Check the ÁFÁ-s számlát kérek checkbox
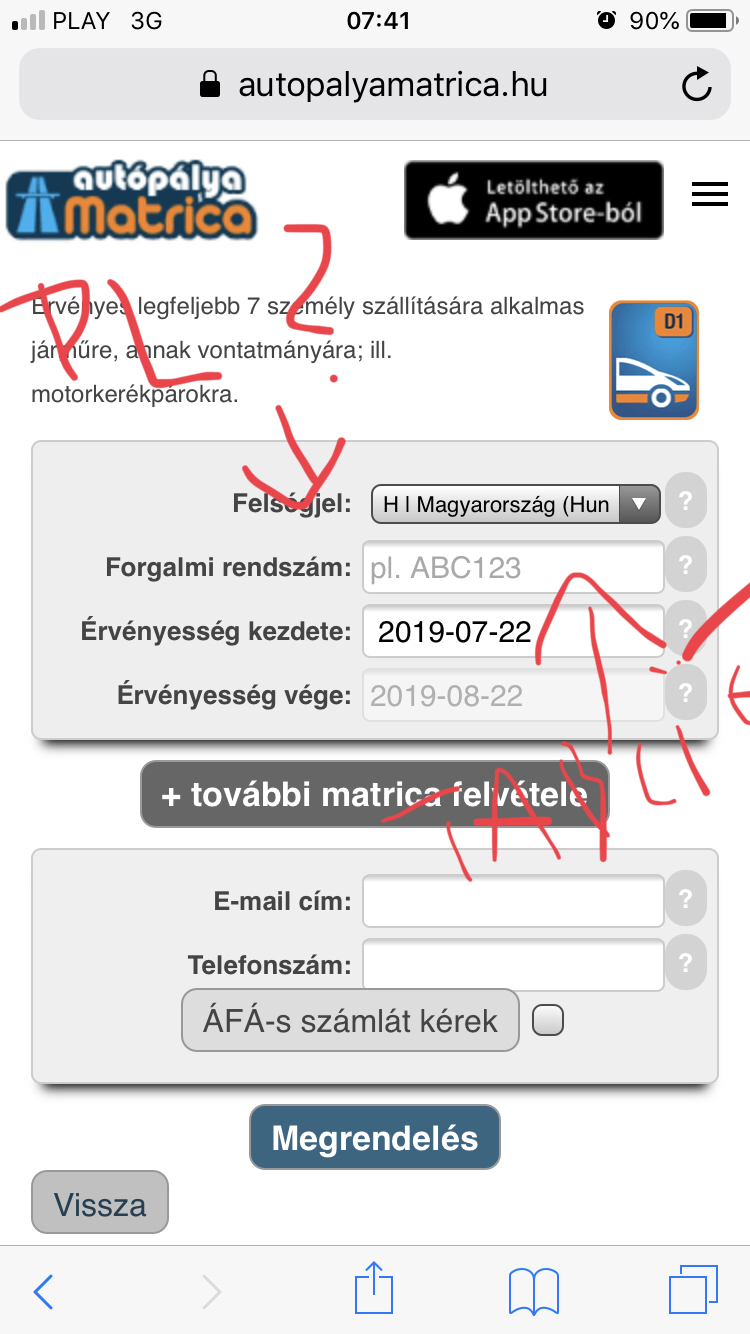 click(x=548, y=1020)
